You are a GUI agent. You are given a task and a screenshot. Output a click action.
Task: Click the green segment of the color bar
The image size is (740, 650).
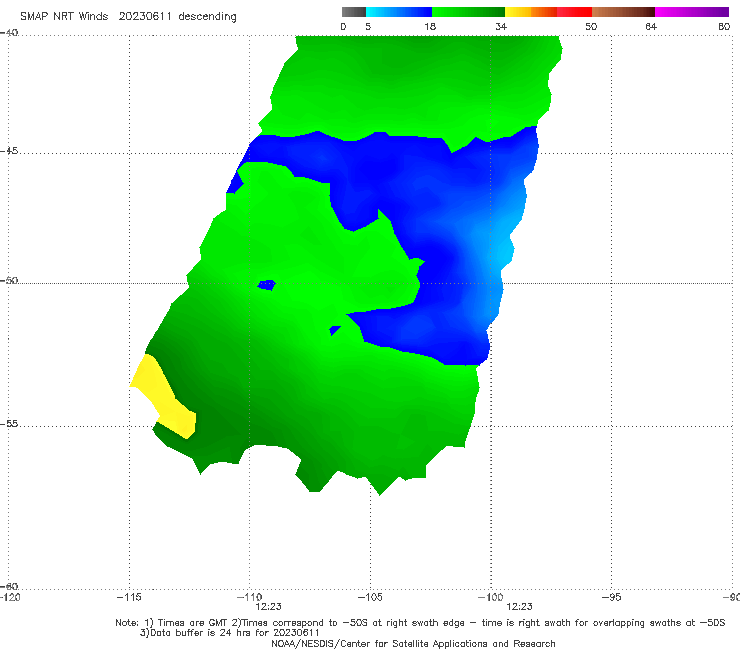468,12
